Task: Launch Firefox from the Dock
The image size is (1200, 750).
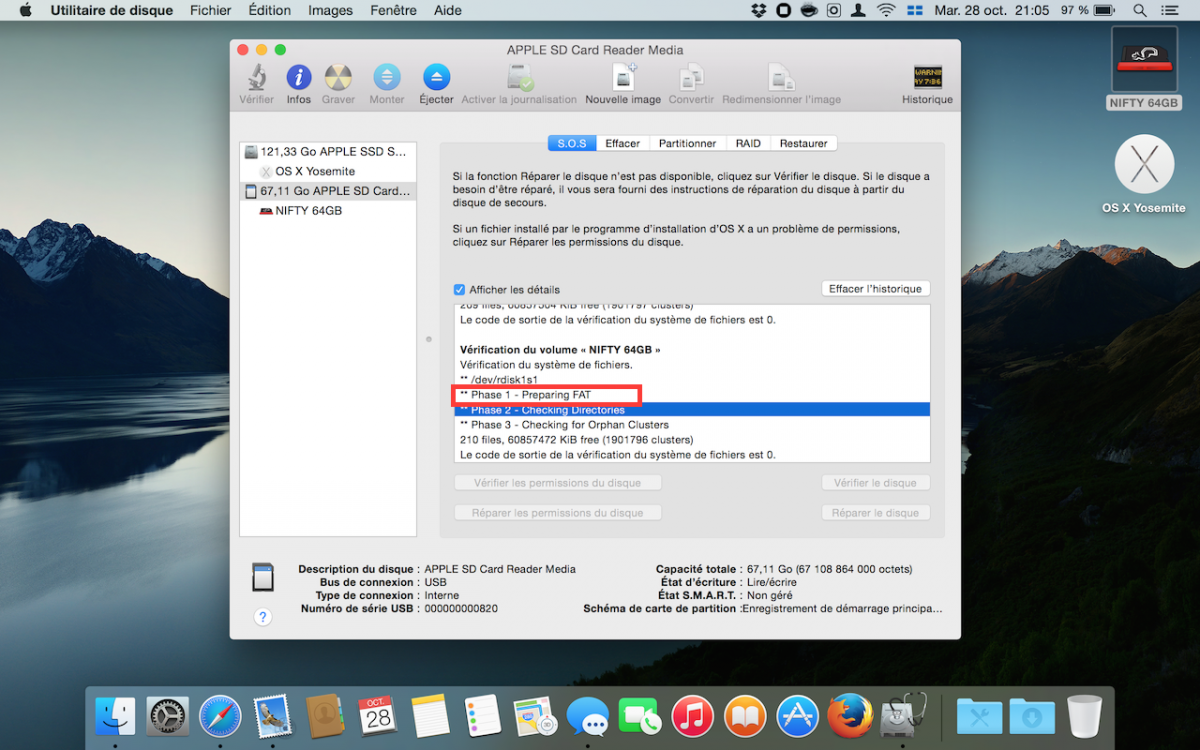Action: pos(850,716)
